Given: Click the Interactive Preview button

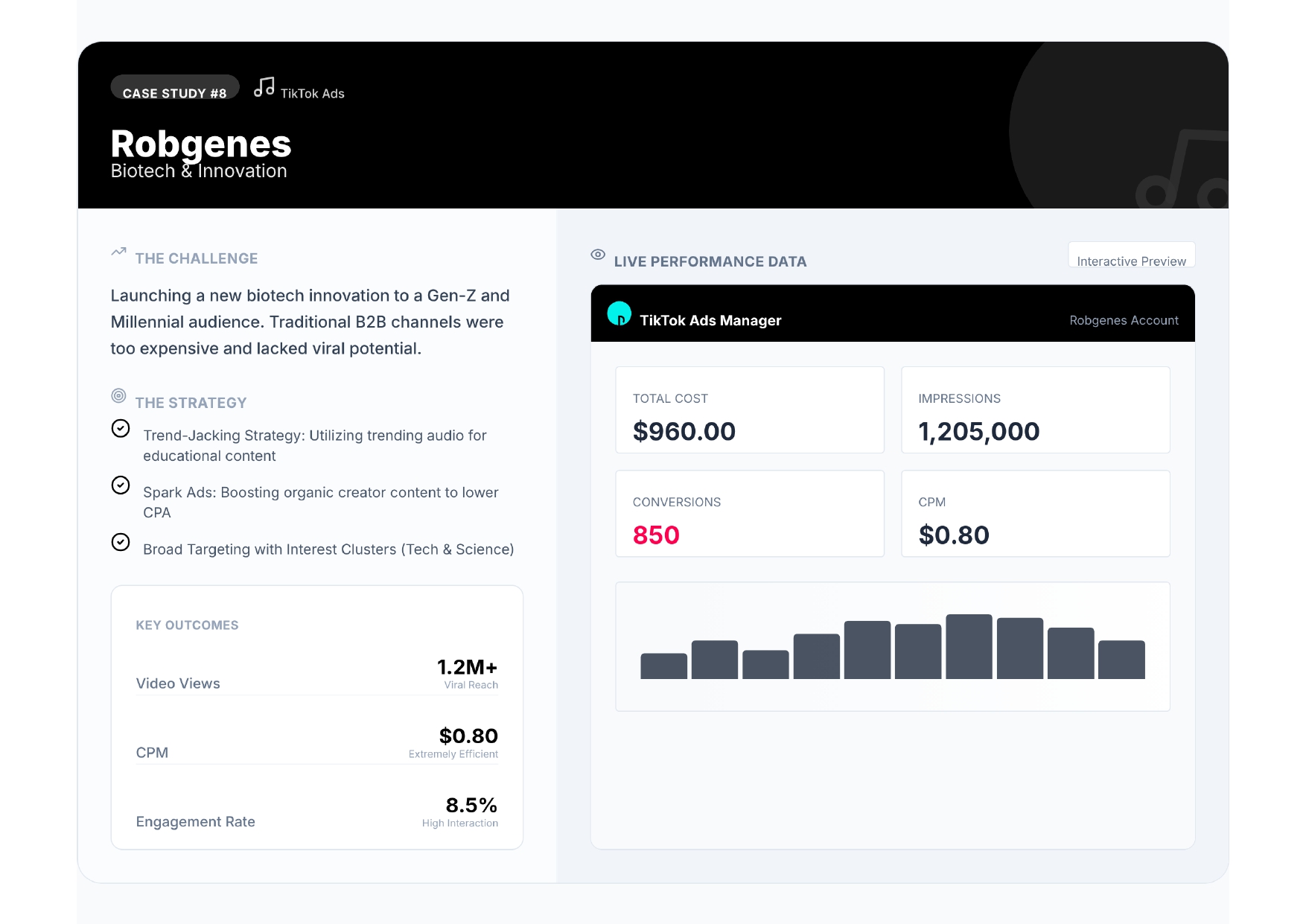Looking at the screenshot, I should (1132, 255).
